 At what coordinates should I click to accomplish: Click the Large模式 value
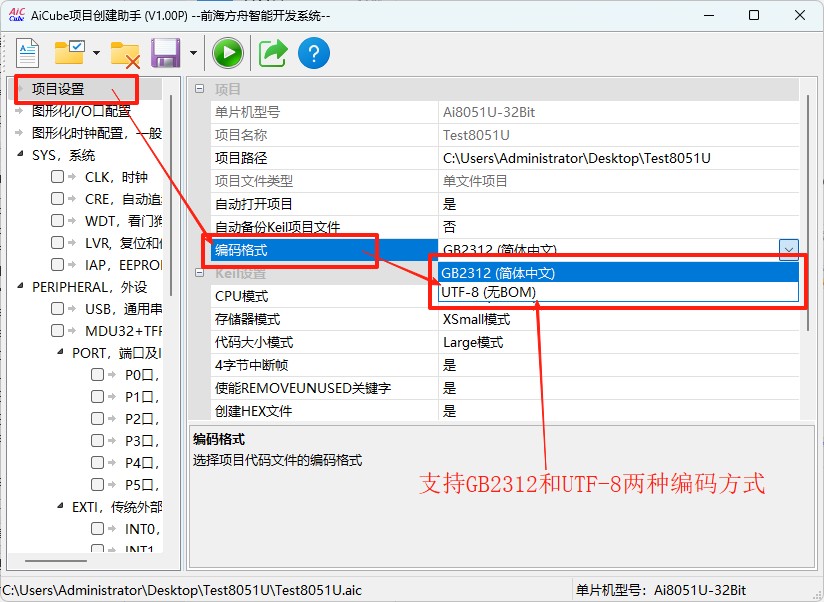pos(473,342)
